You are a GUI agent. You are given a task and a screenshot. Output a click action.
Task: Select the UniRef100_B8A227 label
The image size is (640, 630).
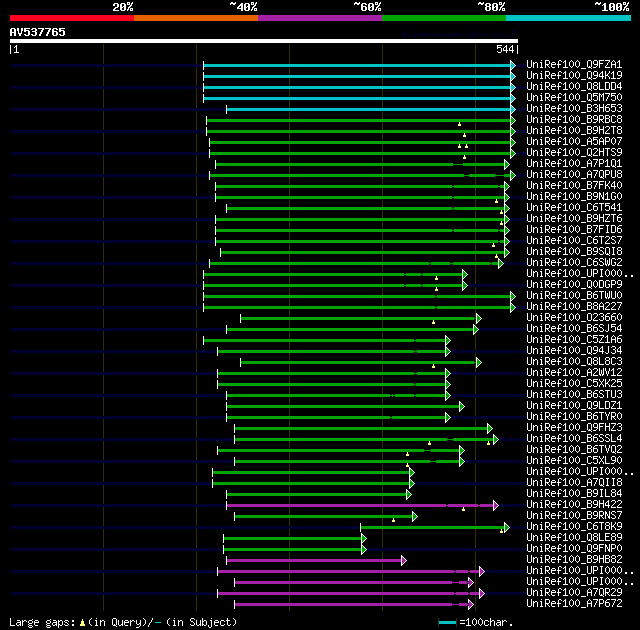(574, 307)
